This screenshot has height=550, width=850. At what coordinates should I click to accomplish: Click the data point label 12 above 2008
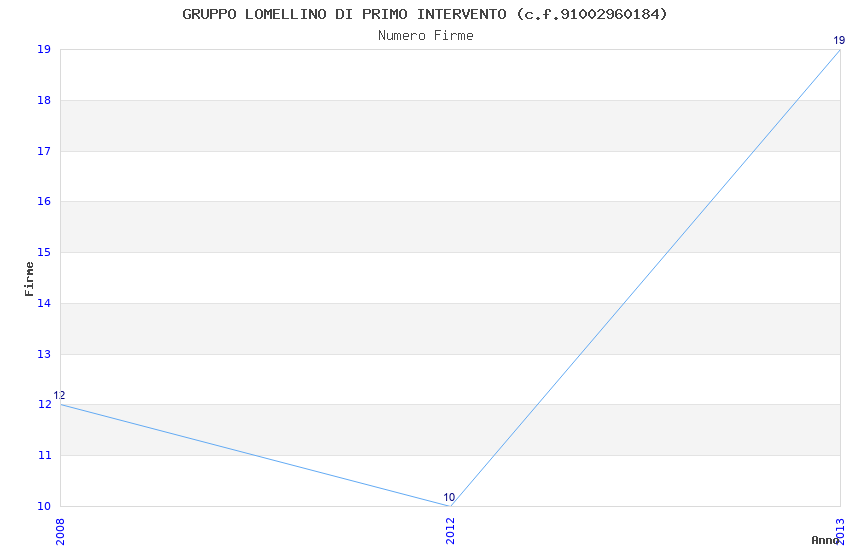point(59,396)
